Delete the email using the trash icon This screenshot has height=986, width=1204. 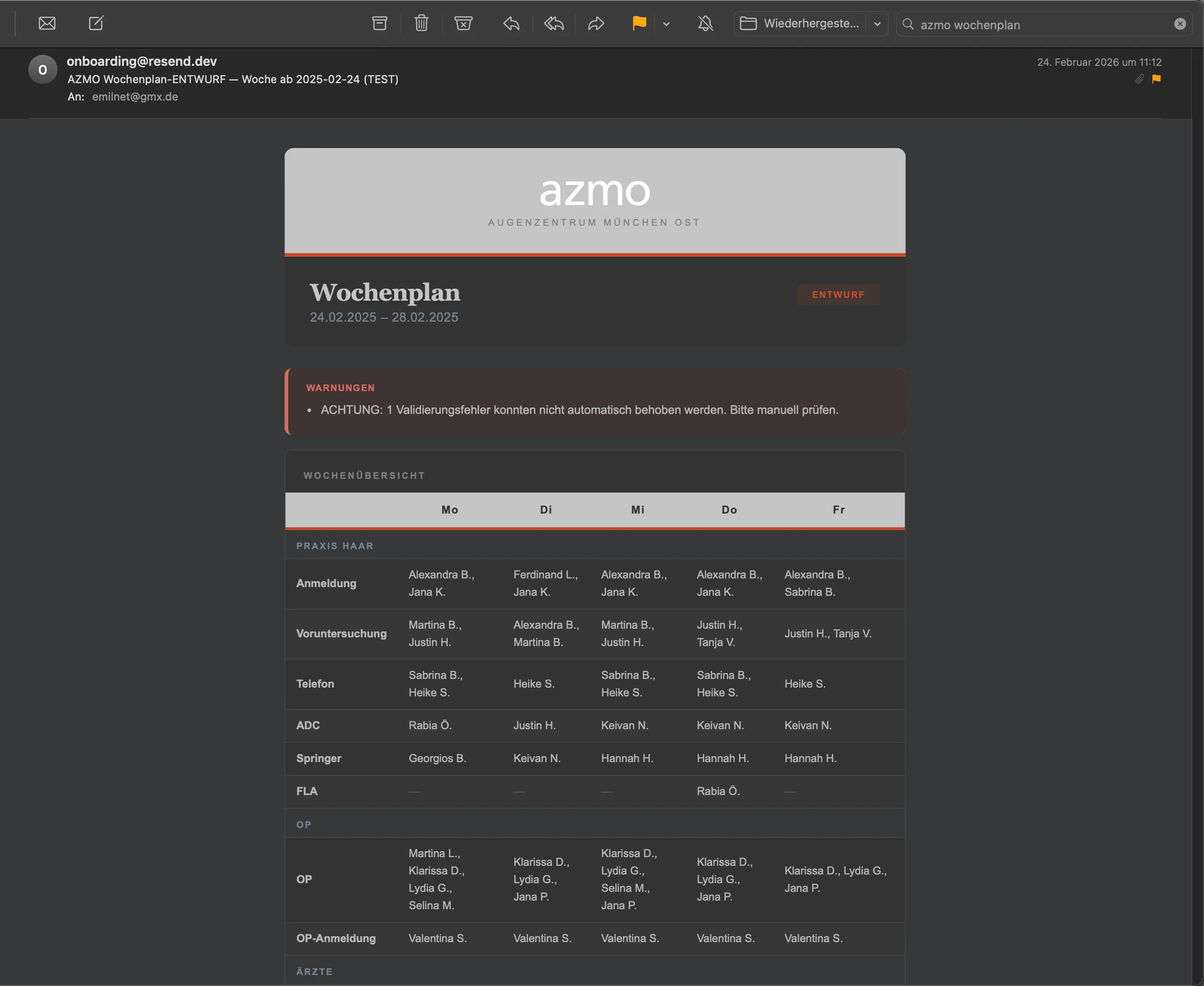(421, 23)
